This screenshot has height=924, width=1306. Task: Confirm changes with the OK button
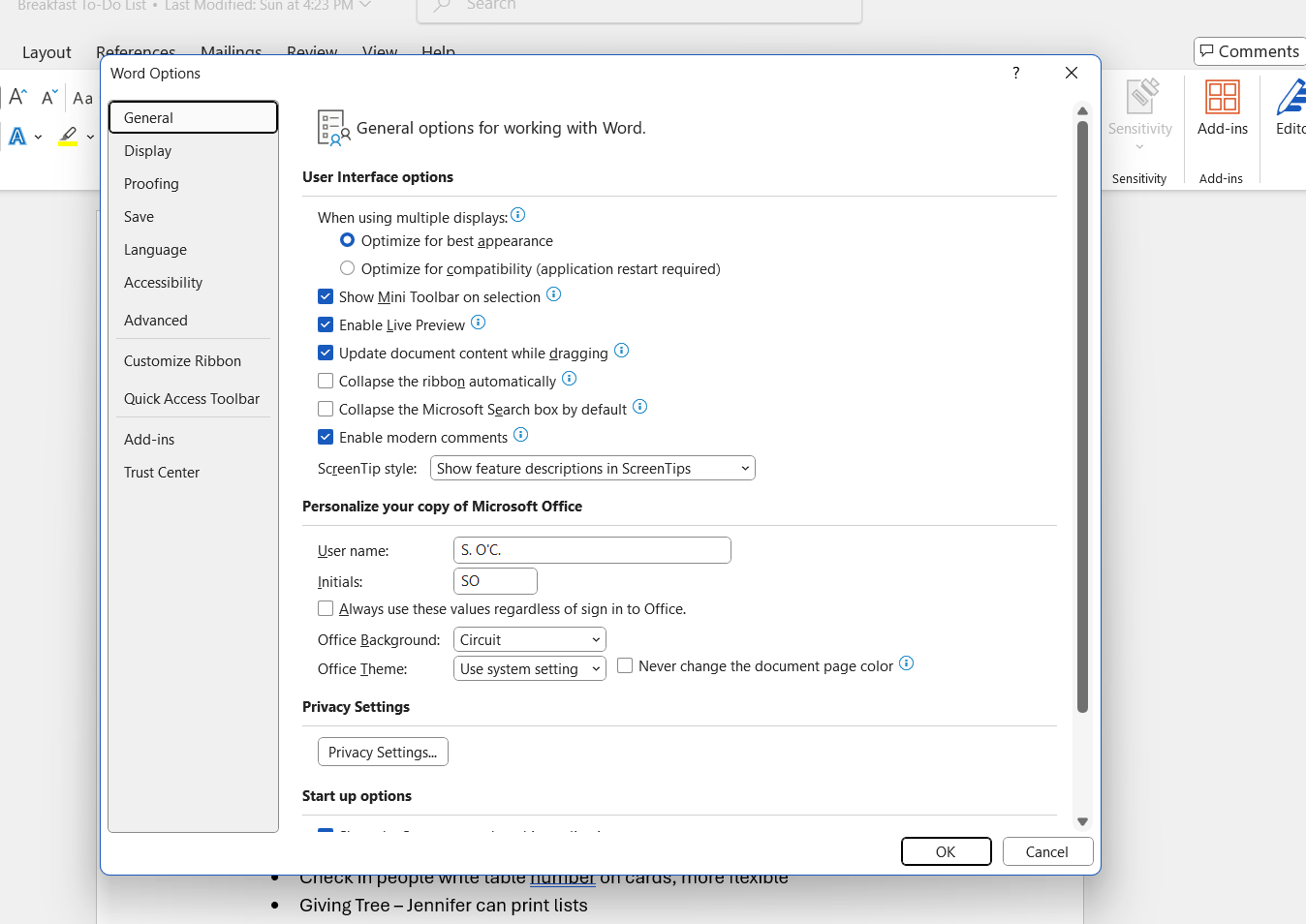coord(946,851)
